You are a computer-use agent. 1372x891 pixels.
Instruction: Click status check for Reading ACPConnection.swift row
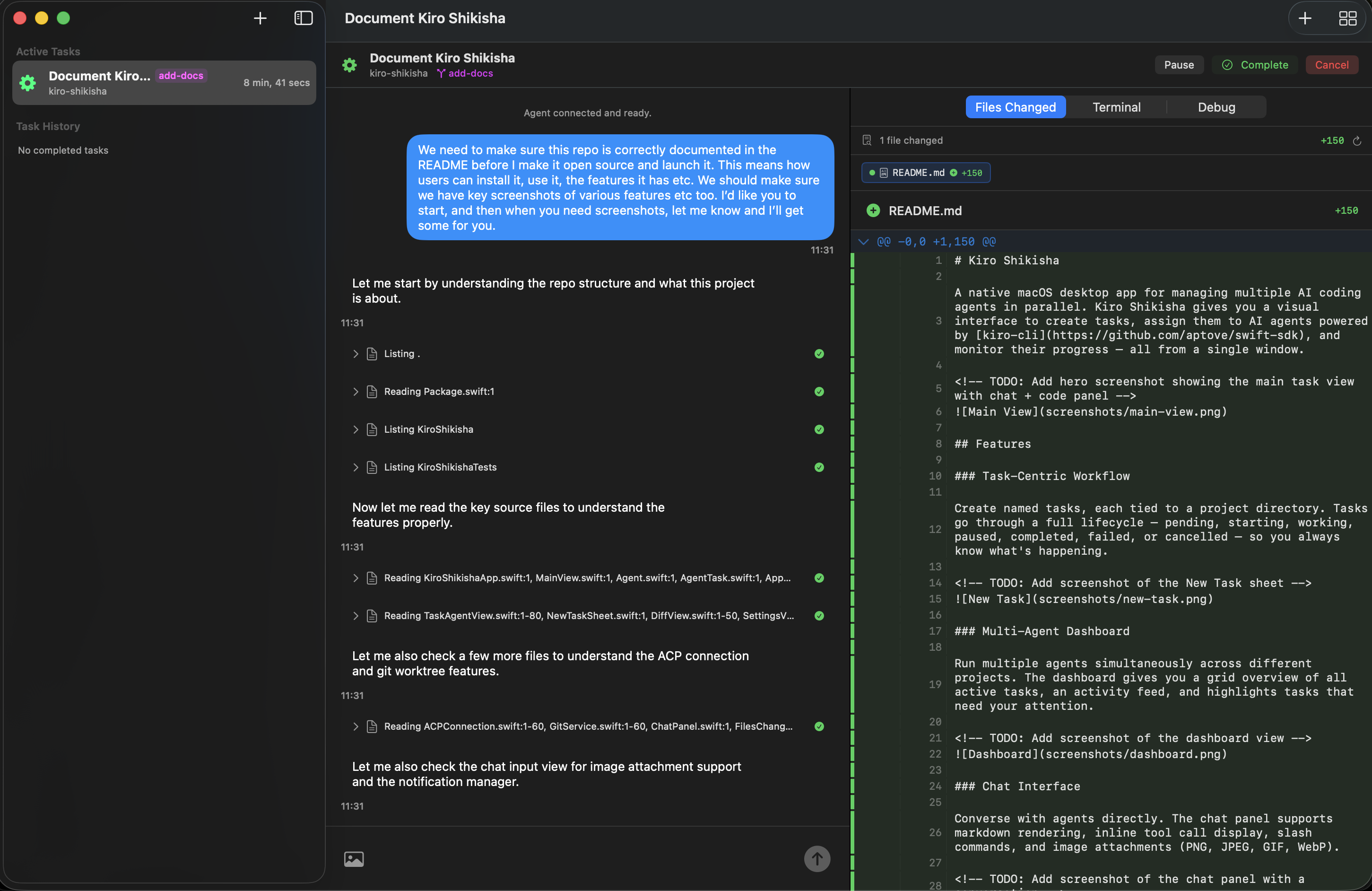(x=818, y=726)
